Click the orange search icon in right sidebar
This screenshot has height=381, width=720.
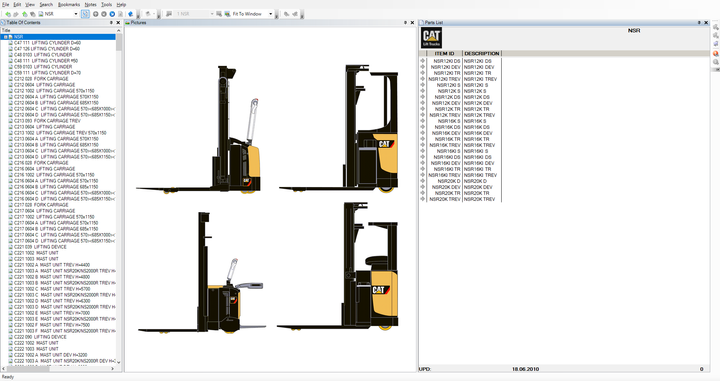[x=715, y=54]
